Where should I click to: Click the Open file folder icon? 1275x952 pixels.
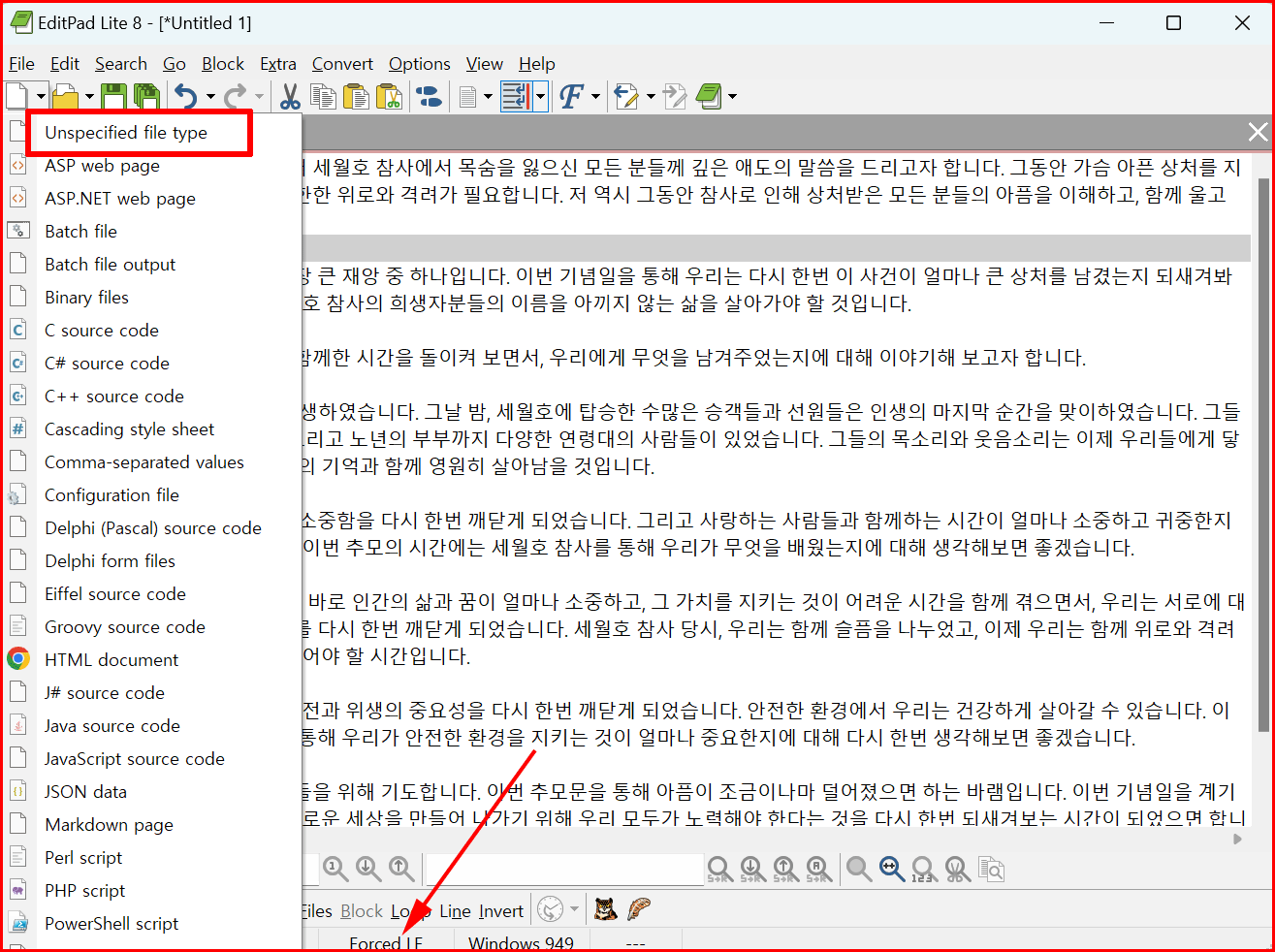(65, 96)
